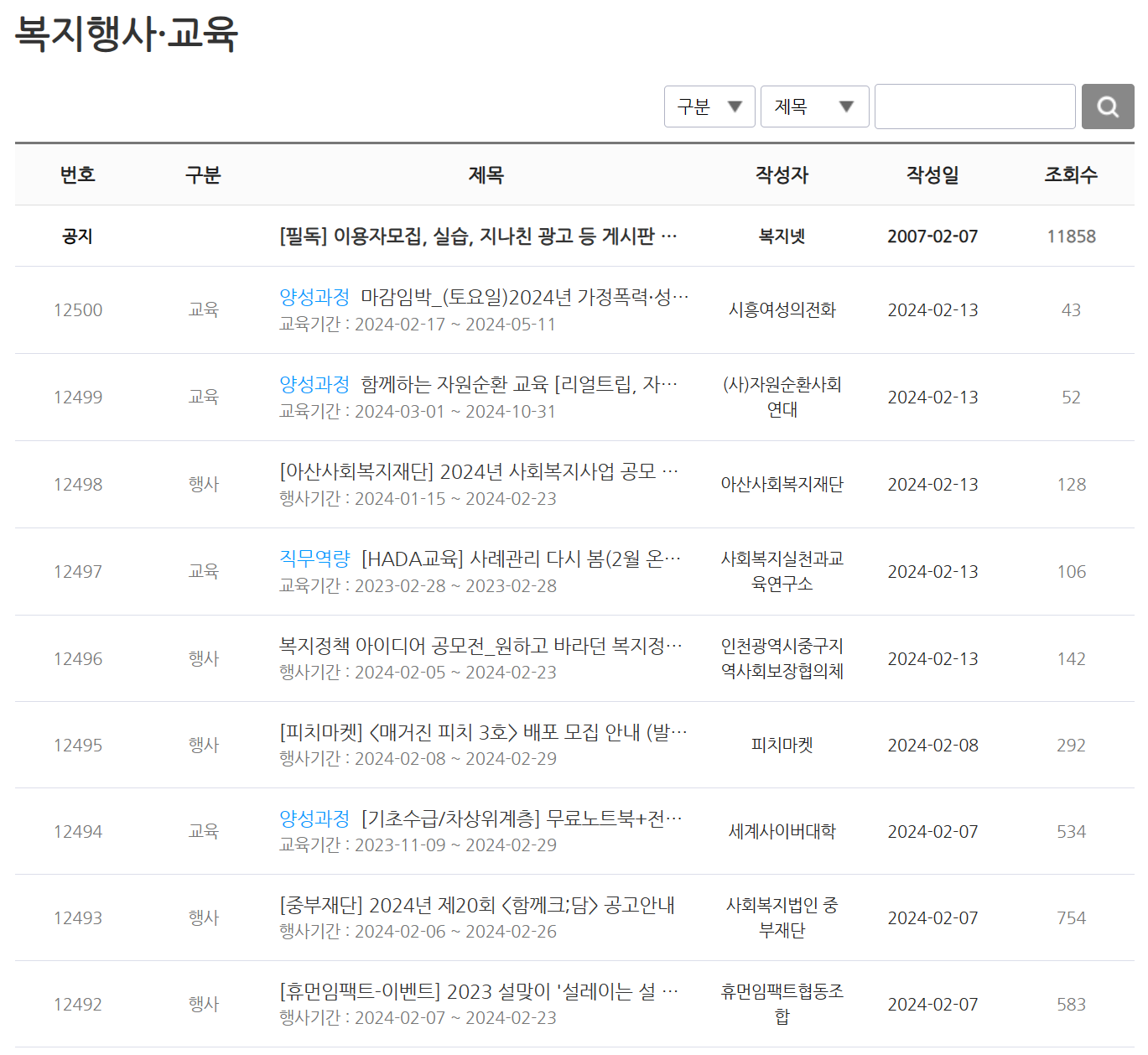Open 함께하는 자원순환 교육 post

click(519, 384)
